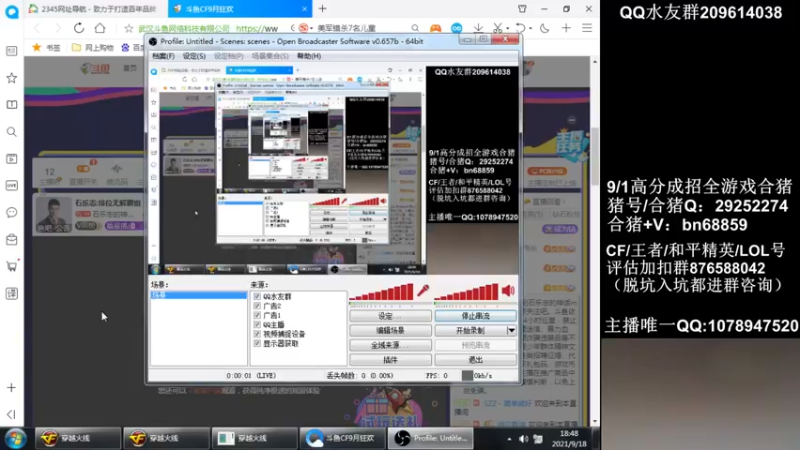The image size is (800, 450).
Task: Adjust the microphone volume meter bars
Action: [x=382, y=292]
